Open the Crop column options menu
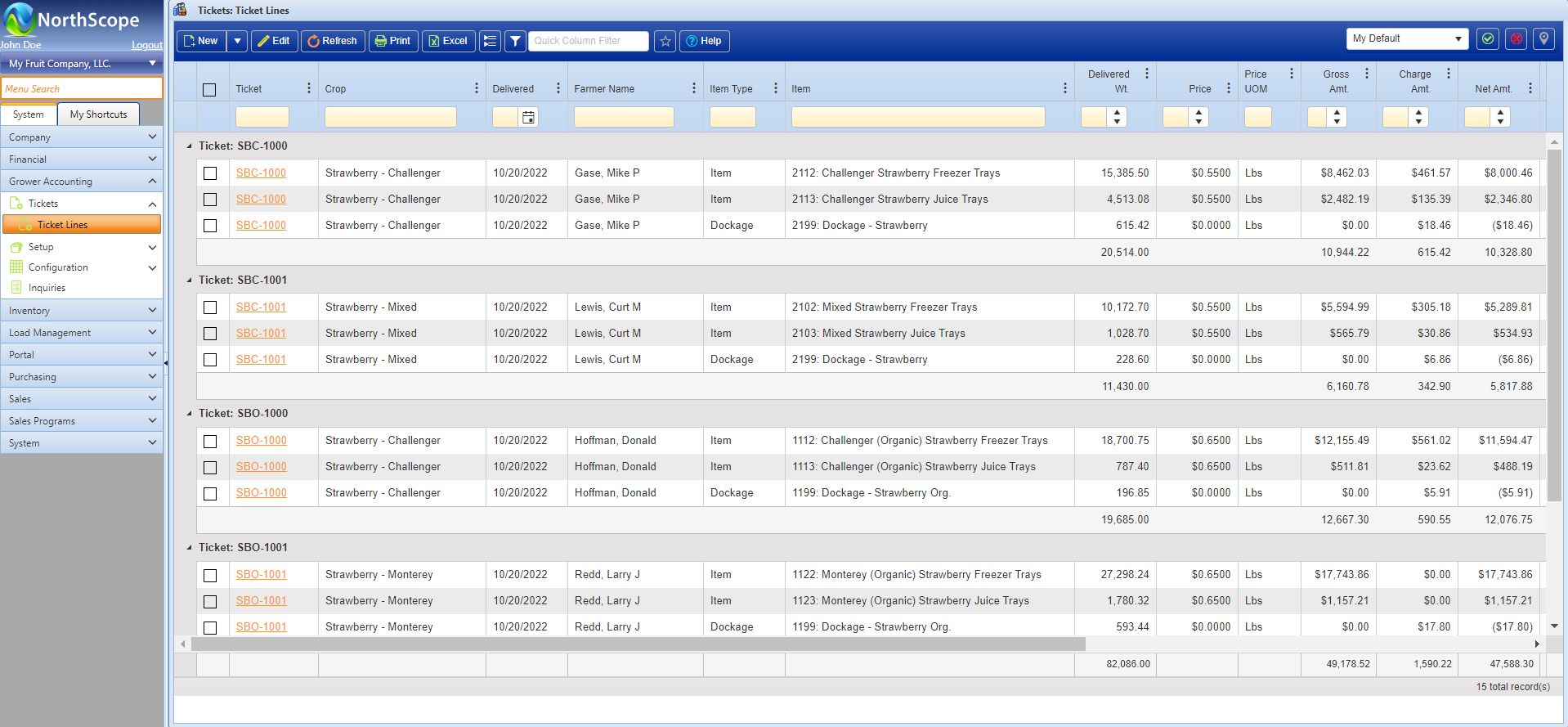This screenshot has height=727, width=1568. (x=476, y=88)
